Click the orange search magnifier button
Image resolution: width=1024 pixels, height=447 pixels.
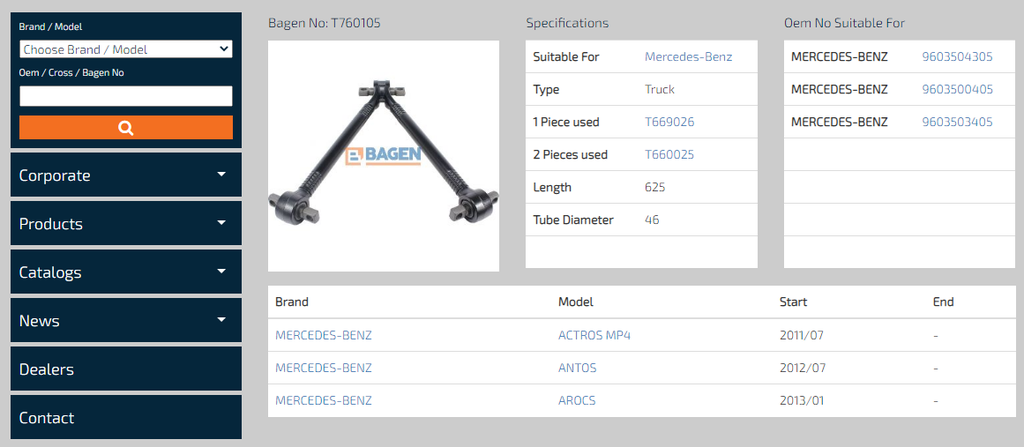click(126, 127)
